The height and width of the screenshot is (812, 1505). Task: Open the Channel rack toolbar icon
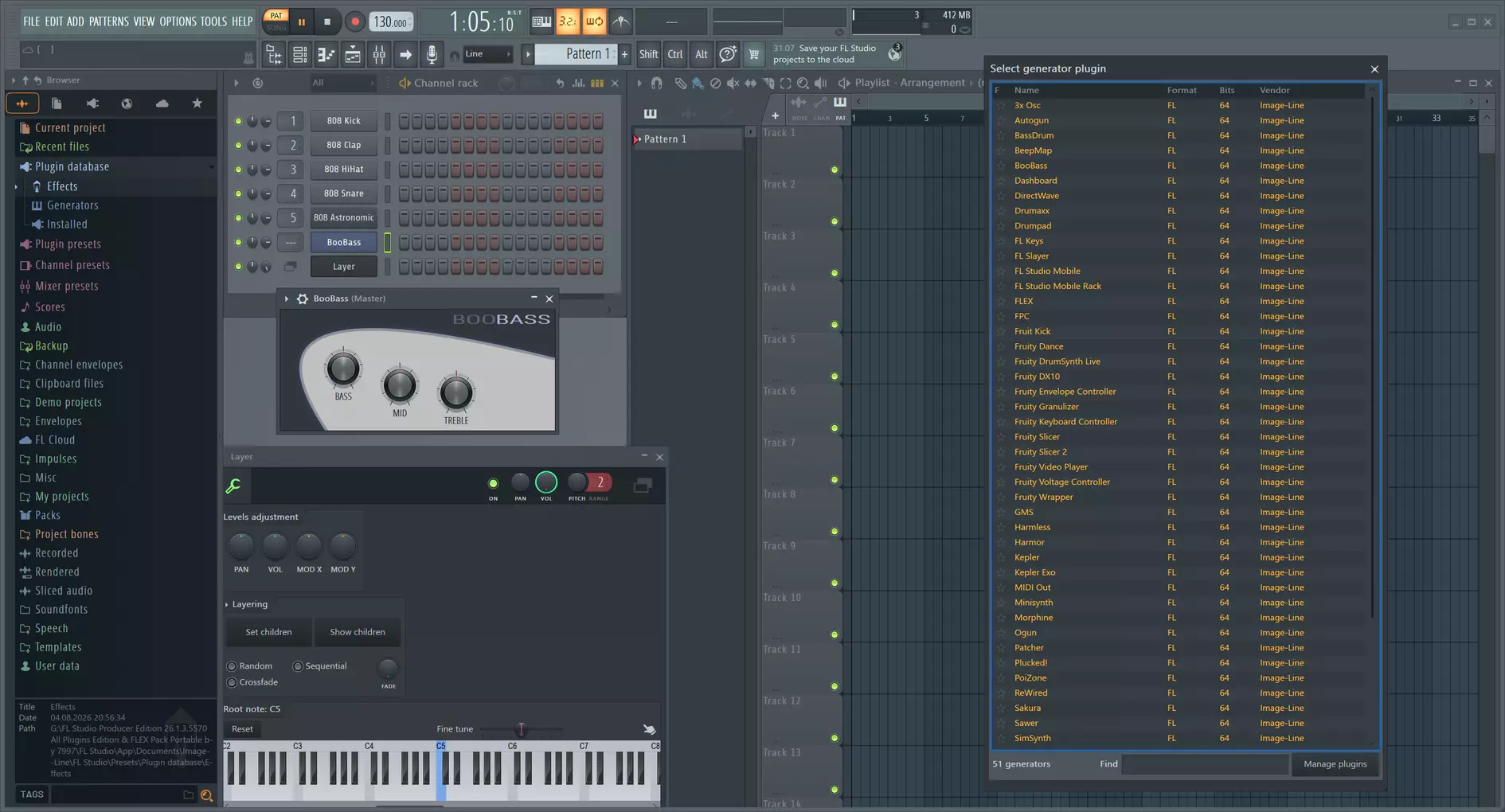click(299, 54)
